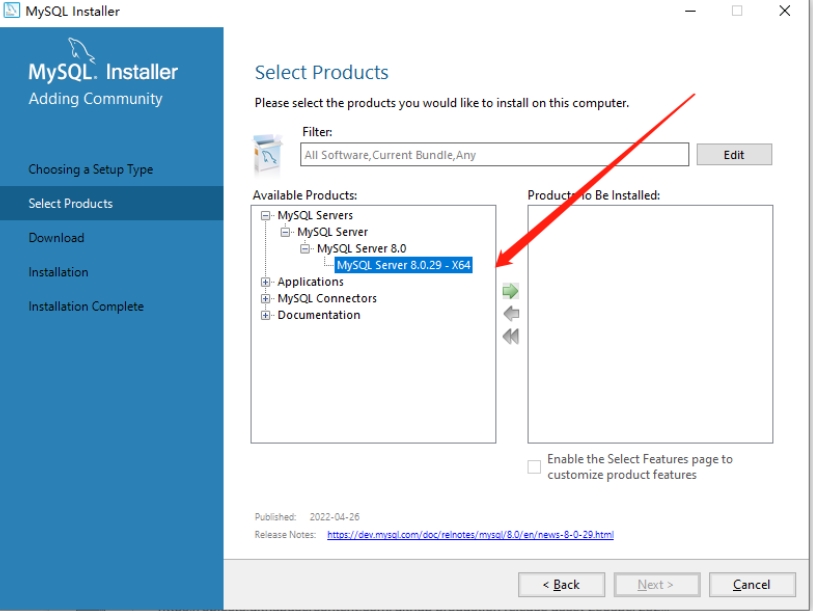Screen dimensions: 813x611
Task: Cancel the MySQL installation
Action: pos(752,584)
